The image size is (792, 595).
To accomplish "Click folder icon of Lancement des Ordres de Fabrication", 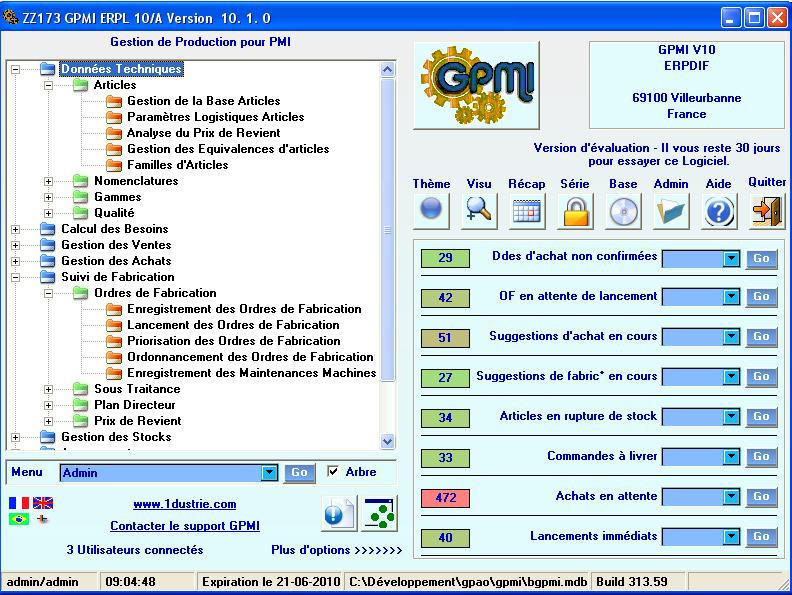I will [114, 325].
